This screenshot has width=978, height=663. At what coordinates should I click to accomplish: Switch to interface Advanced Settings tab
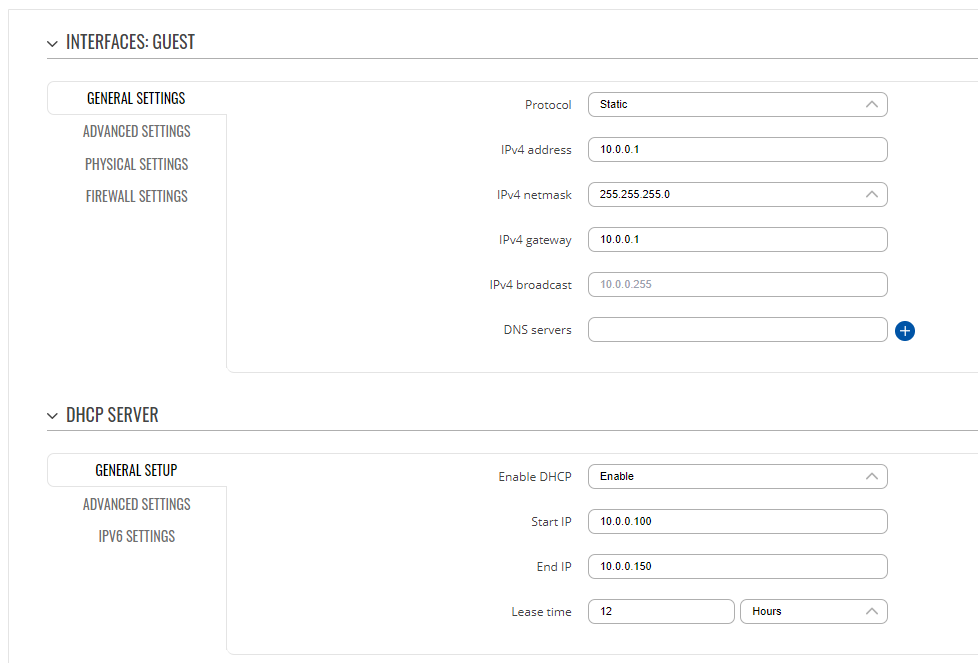pyautogui.click(x=137, y=131)
